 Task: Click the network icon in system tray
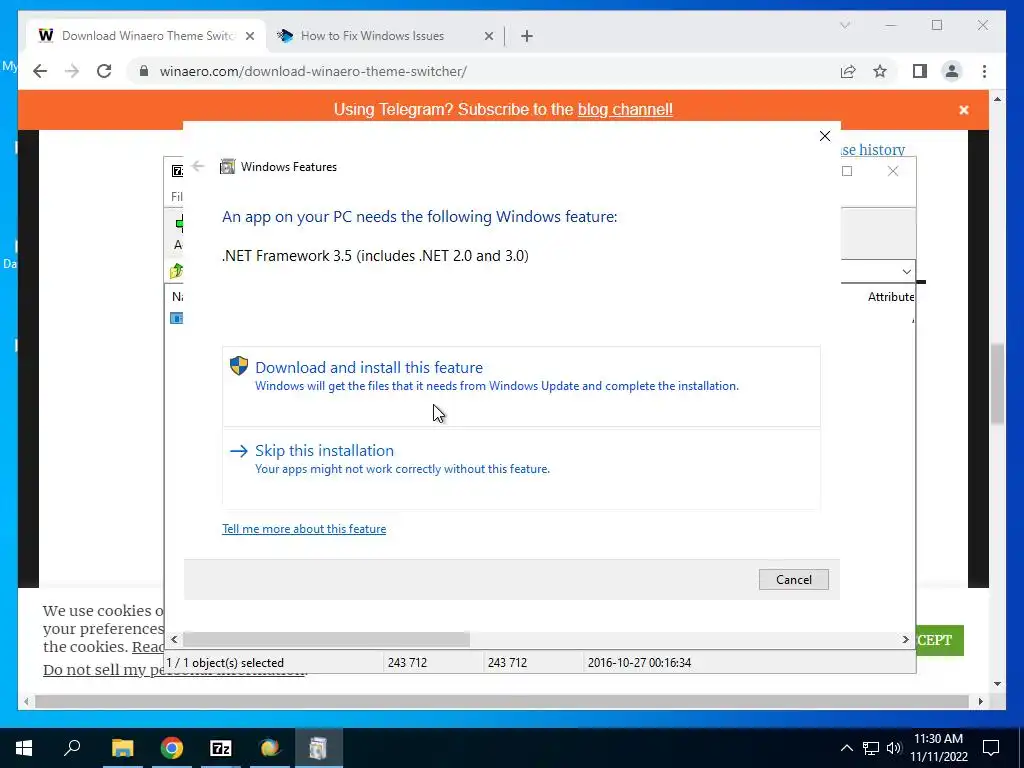pos(871,748)
